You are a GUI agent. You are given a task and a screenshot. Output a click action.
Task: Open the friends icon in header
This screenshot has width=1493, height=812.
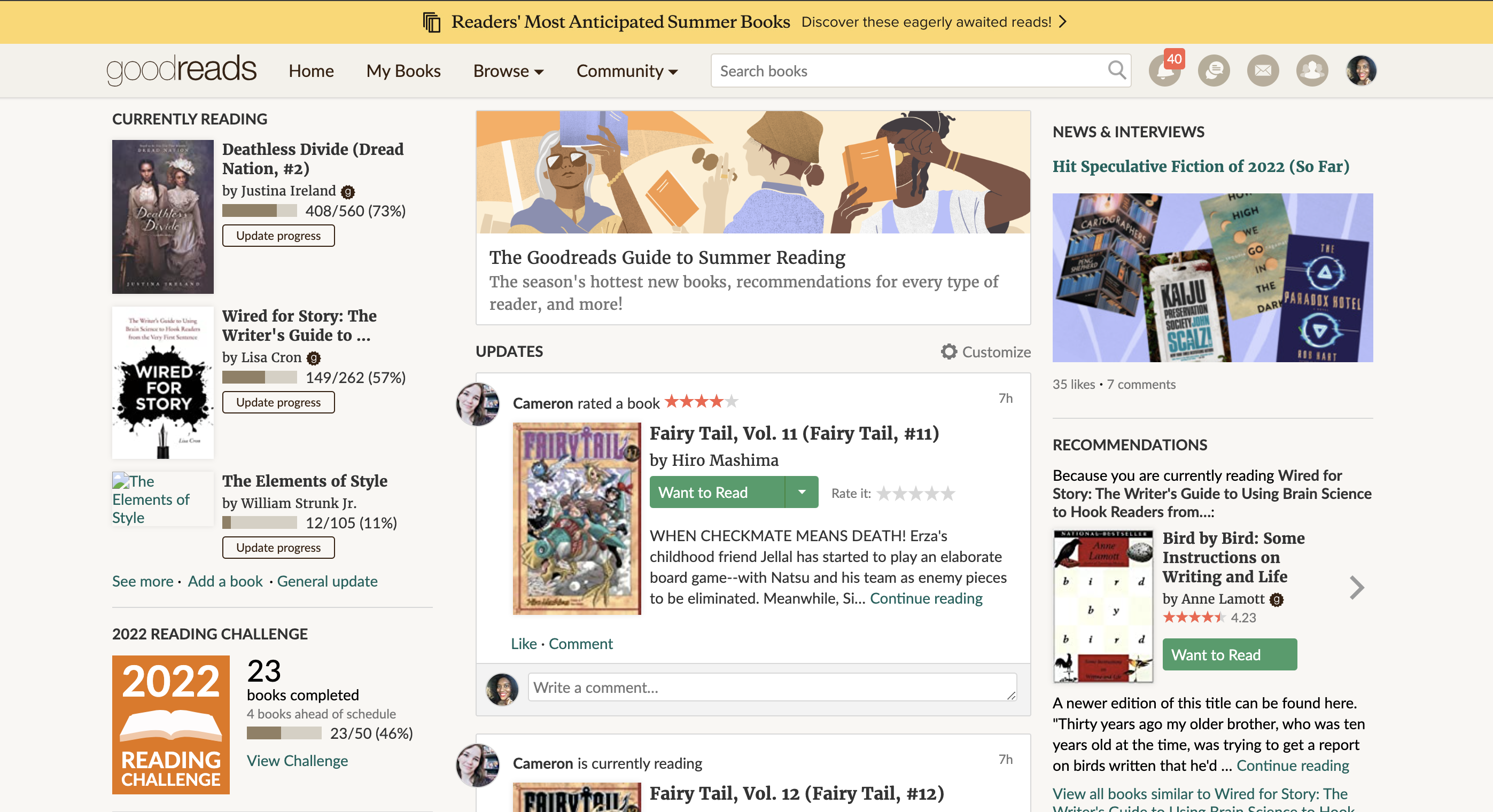pos(1312,71)
